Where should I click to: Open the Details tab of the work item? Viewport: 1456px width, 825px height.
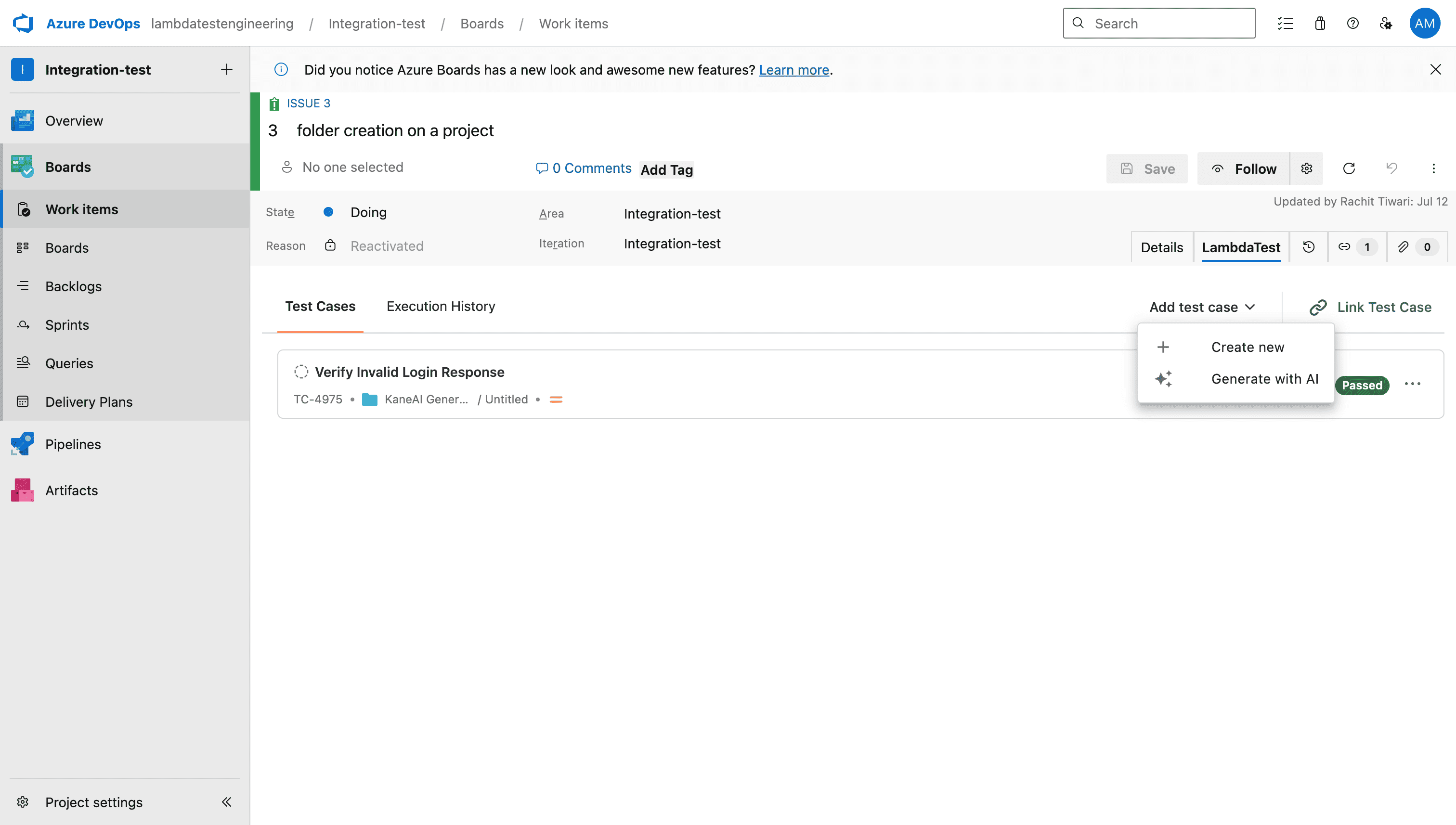pyautogui.click(x=1161, y=246)
